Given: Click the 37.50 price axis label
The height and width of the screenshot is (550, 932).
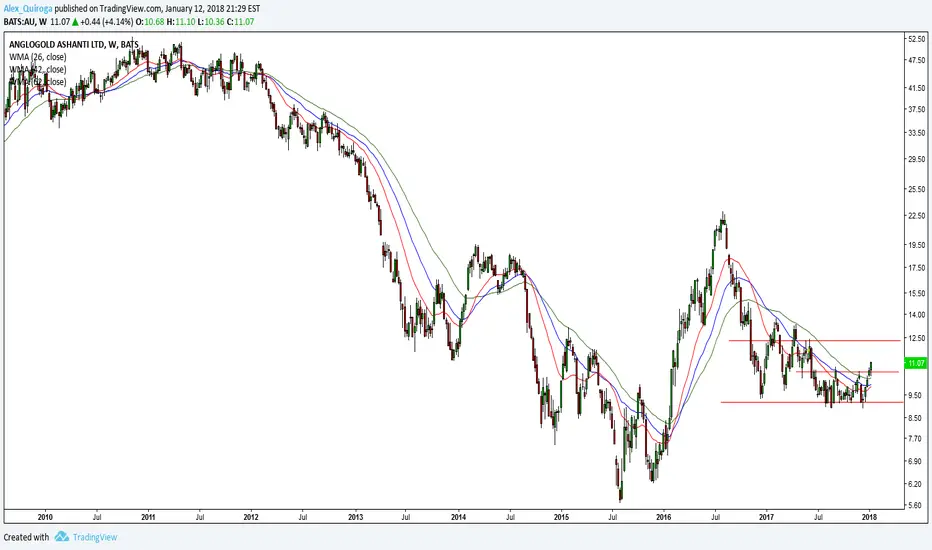Looking at the screenshot, I should tap(916, 109).
